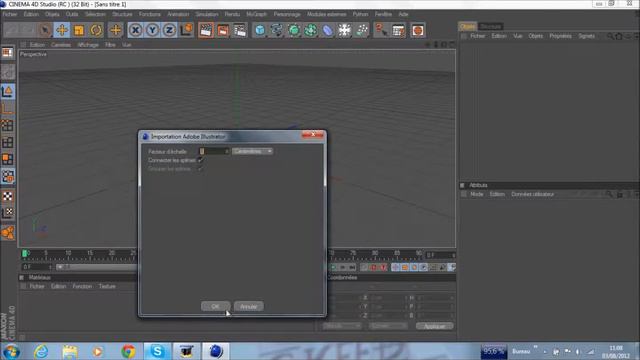Click the search icon in the Objets manager
This screenshot has width=640, height=360.
[x=610, y=36]
